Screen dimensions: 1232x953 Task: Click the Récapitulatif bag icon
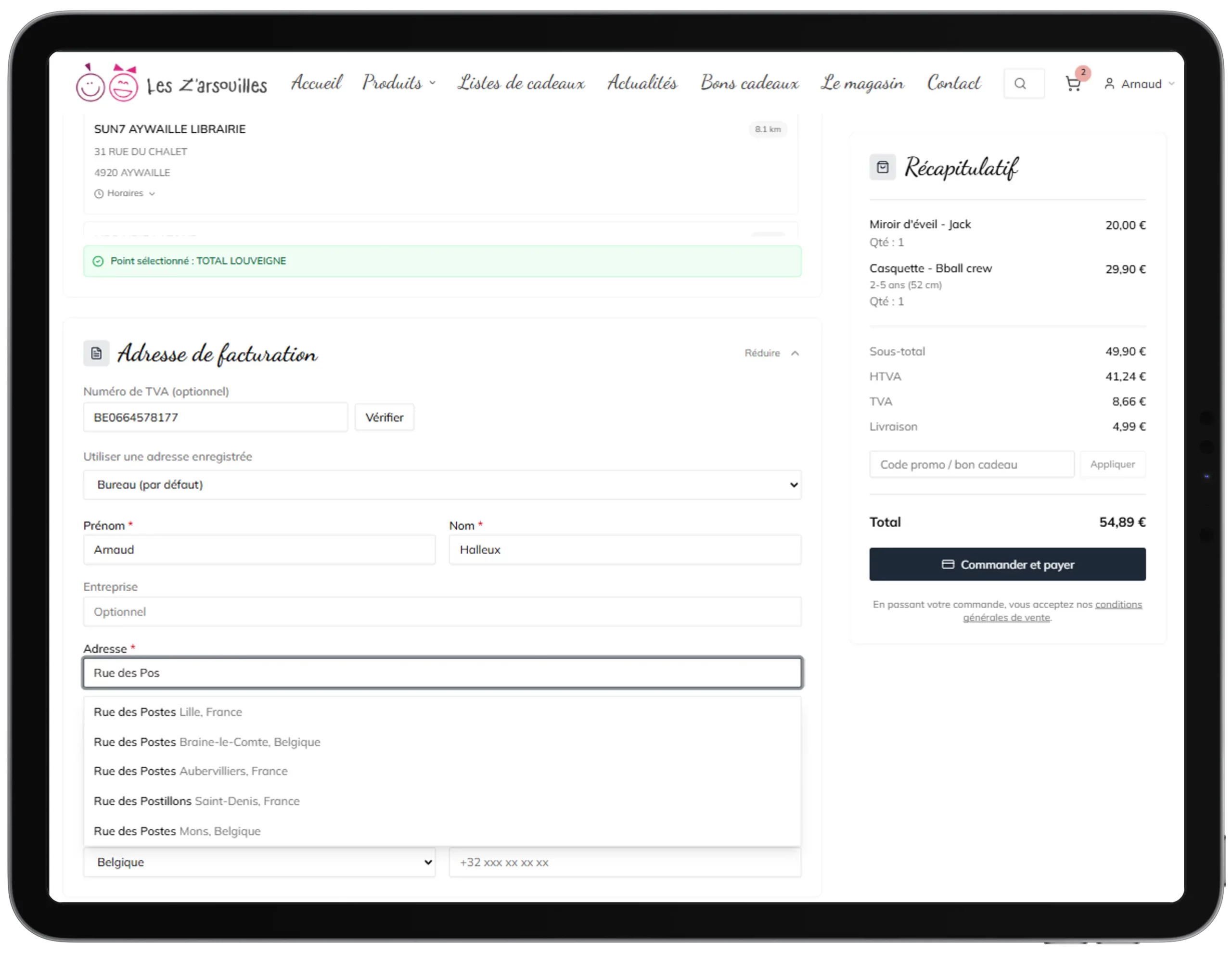pyautogui.click(x=882, y=167)
